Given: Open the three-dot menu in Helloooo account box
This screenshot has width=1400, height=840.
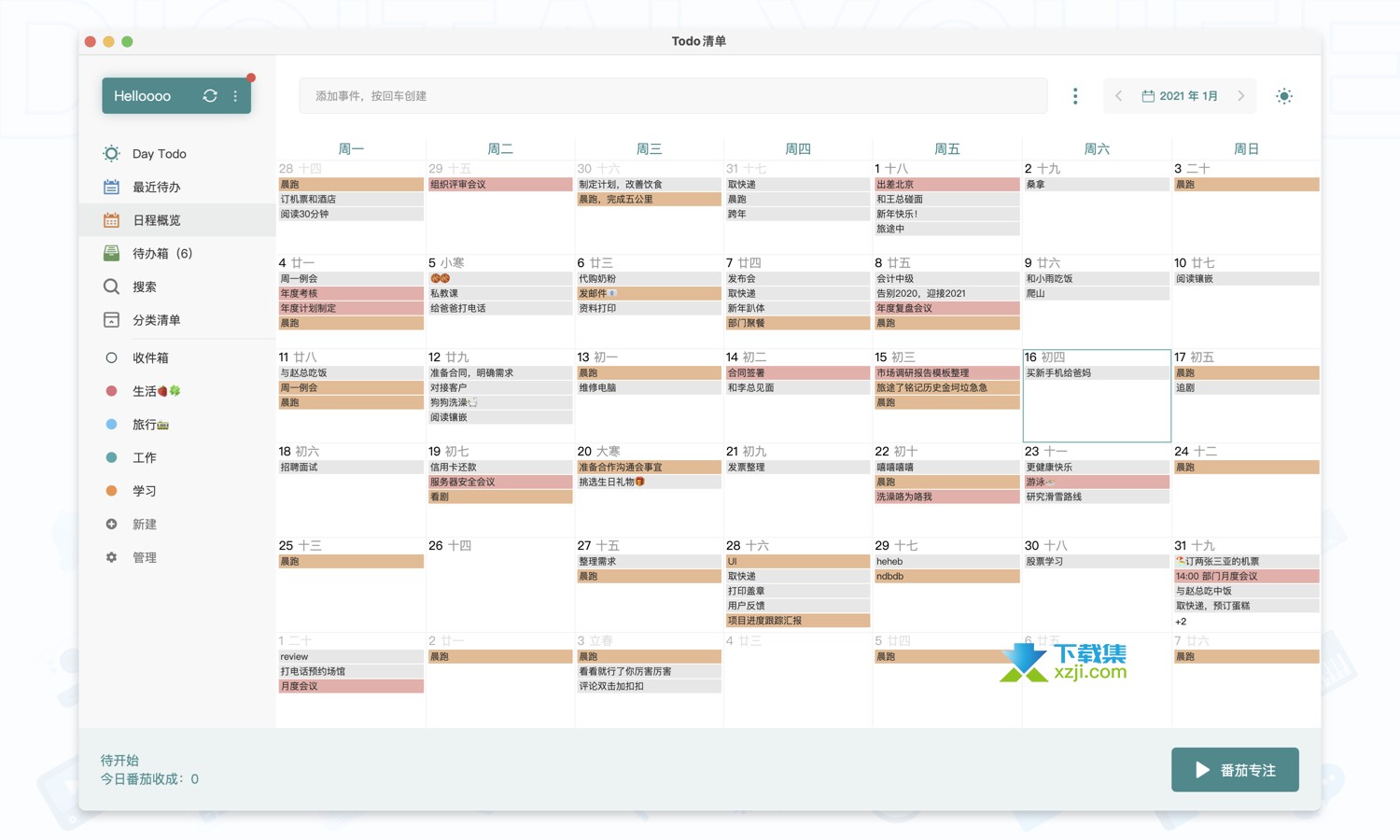Looking at the screenshot, I should point(235,96).
